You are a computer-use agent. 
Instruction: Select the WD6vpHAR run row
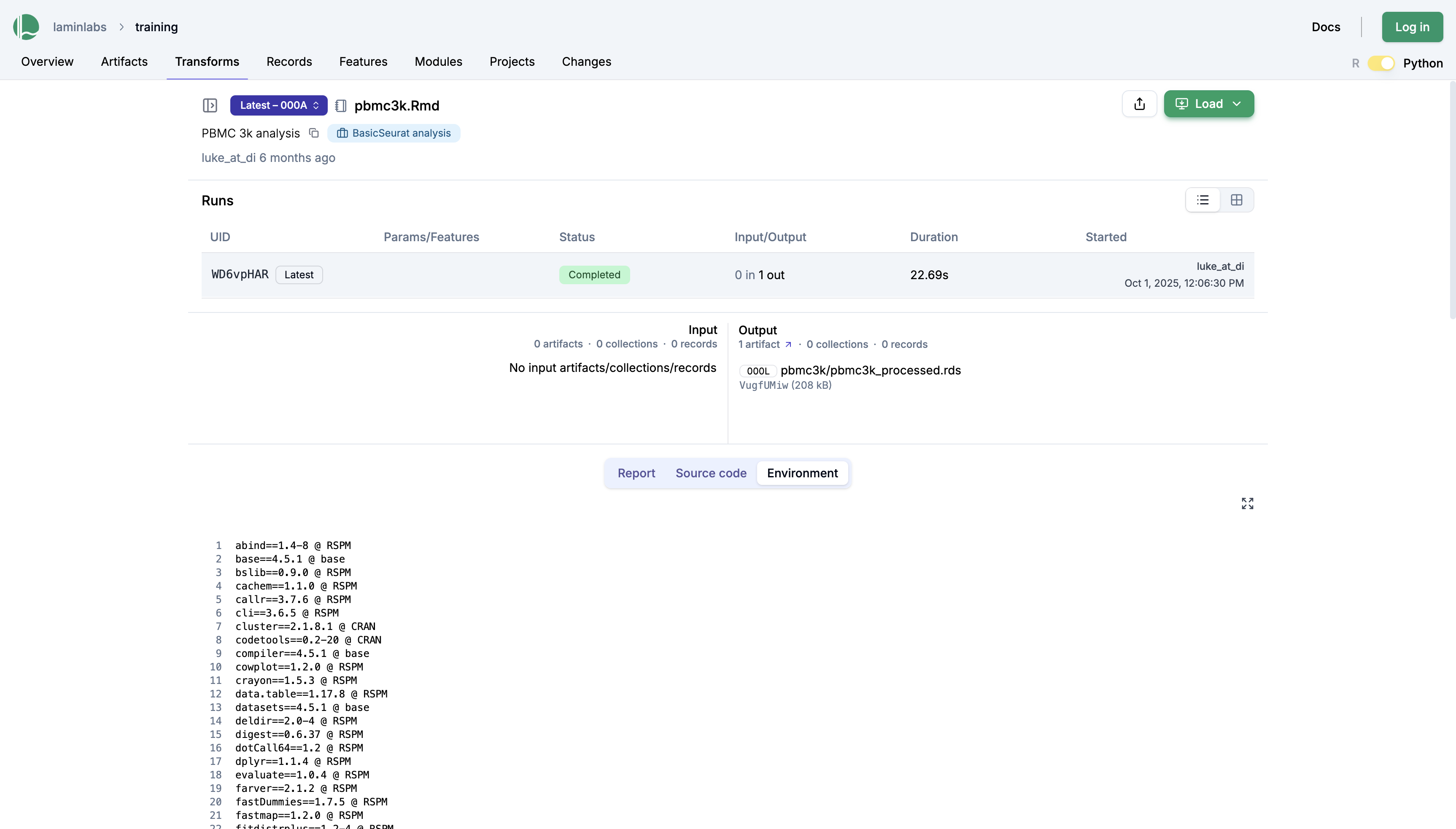[240, 275]
